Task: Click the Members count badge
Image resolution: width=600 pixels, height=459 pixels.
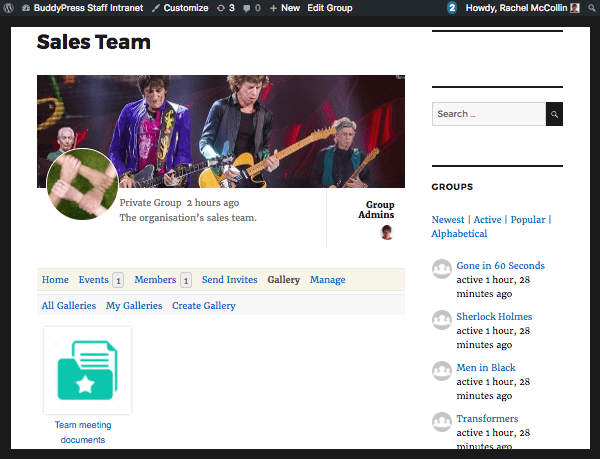Action: [x=186, y=280]
